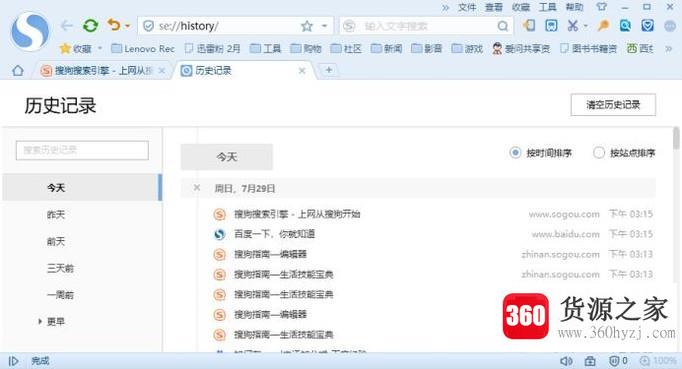Open the screenshot tool dropdown arrow
Screen dimensions: 682x369
[585, 26]
